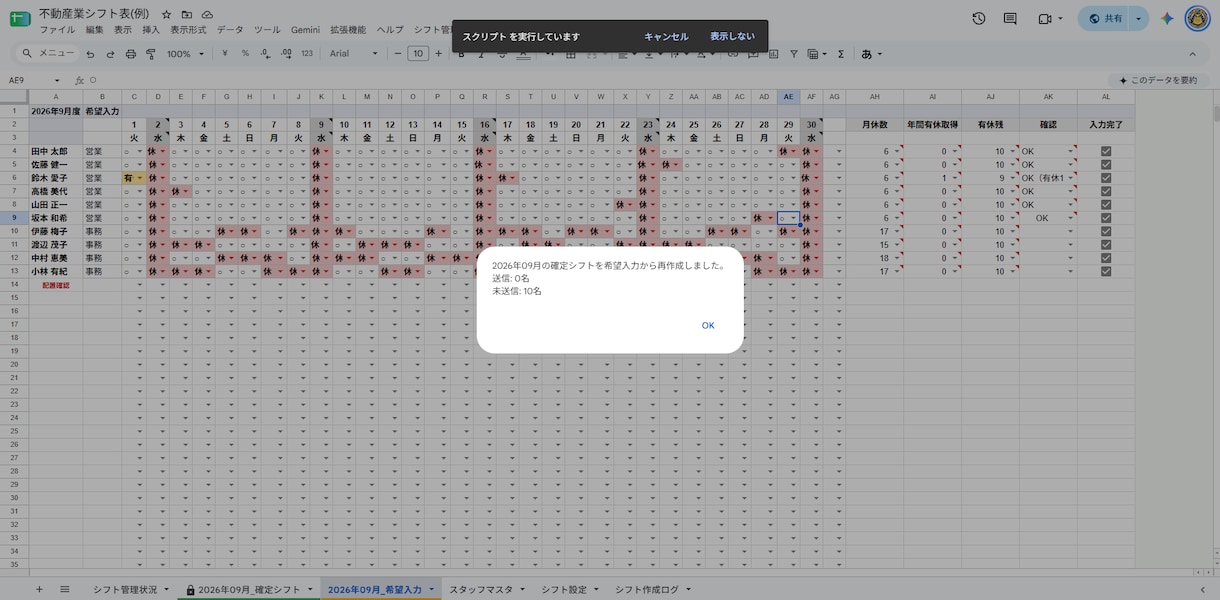Viewport: 1220px width, 600px height.
Task: Switch to シフト設定 sheet tab
Action: (x=564, y=590)
